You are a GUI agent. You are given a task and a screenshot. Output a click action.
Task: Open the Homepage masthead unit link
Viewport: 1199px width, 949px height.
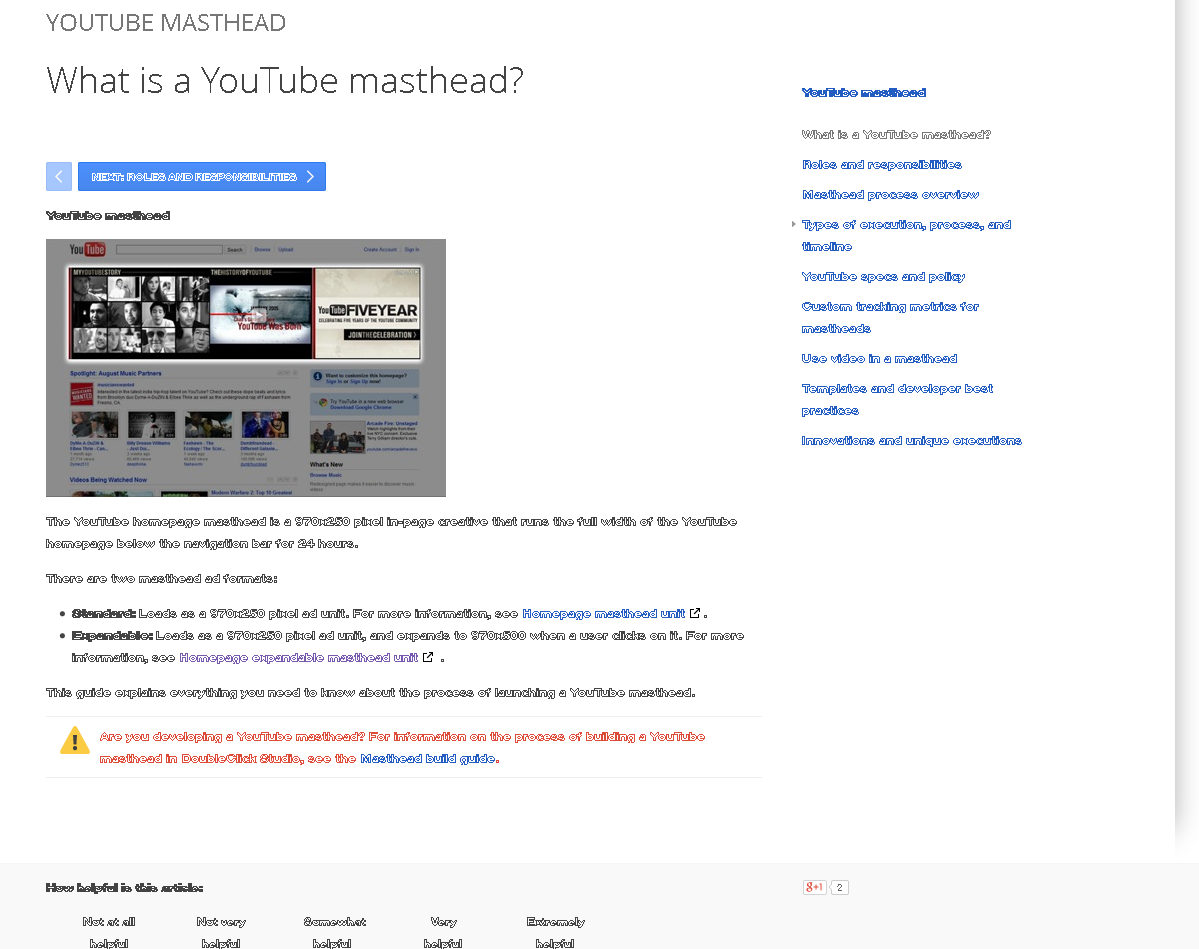coord(603,613)
